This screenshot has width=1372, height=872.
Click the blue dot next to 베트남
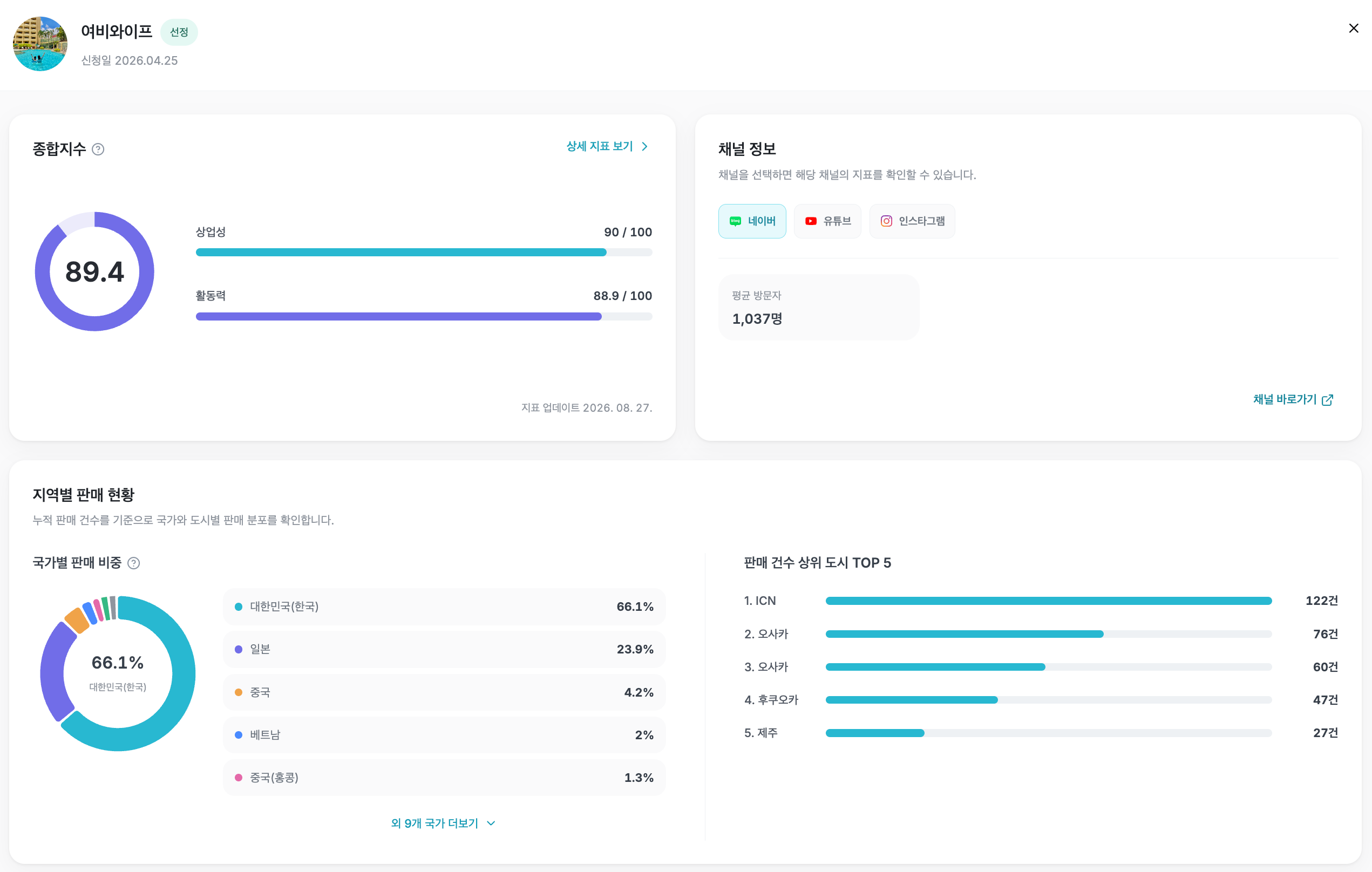239,735
